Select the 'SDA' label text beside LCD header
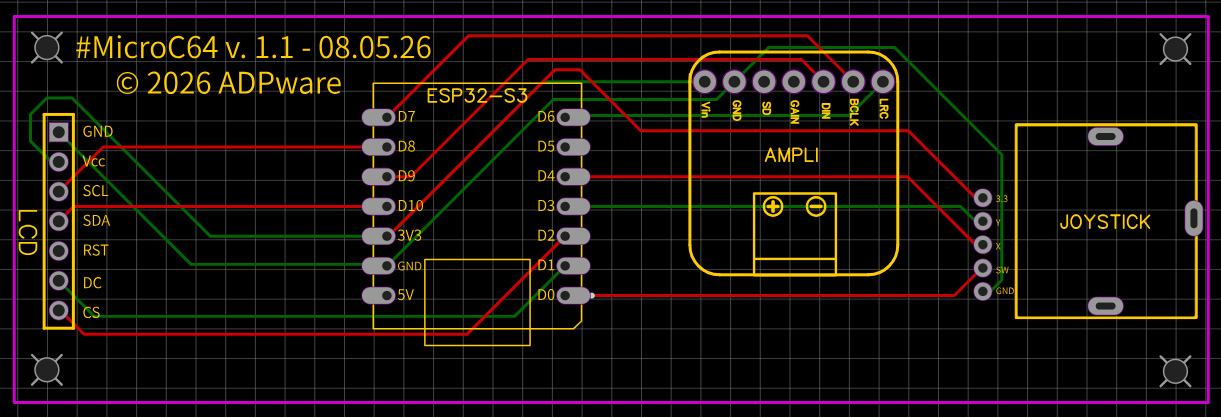 click(97, 221)
